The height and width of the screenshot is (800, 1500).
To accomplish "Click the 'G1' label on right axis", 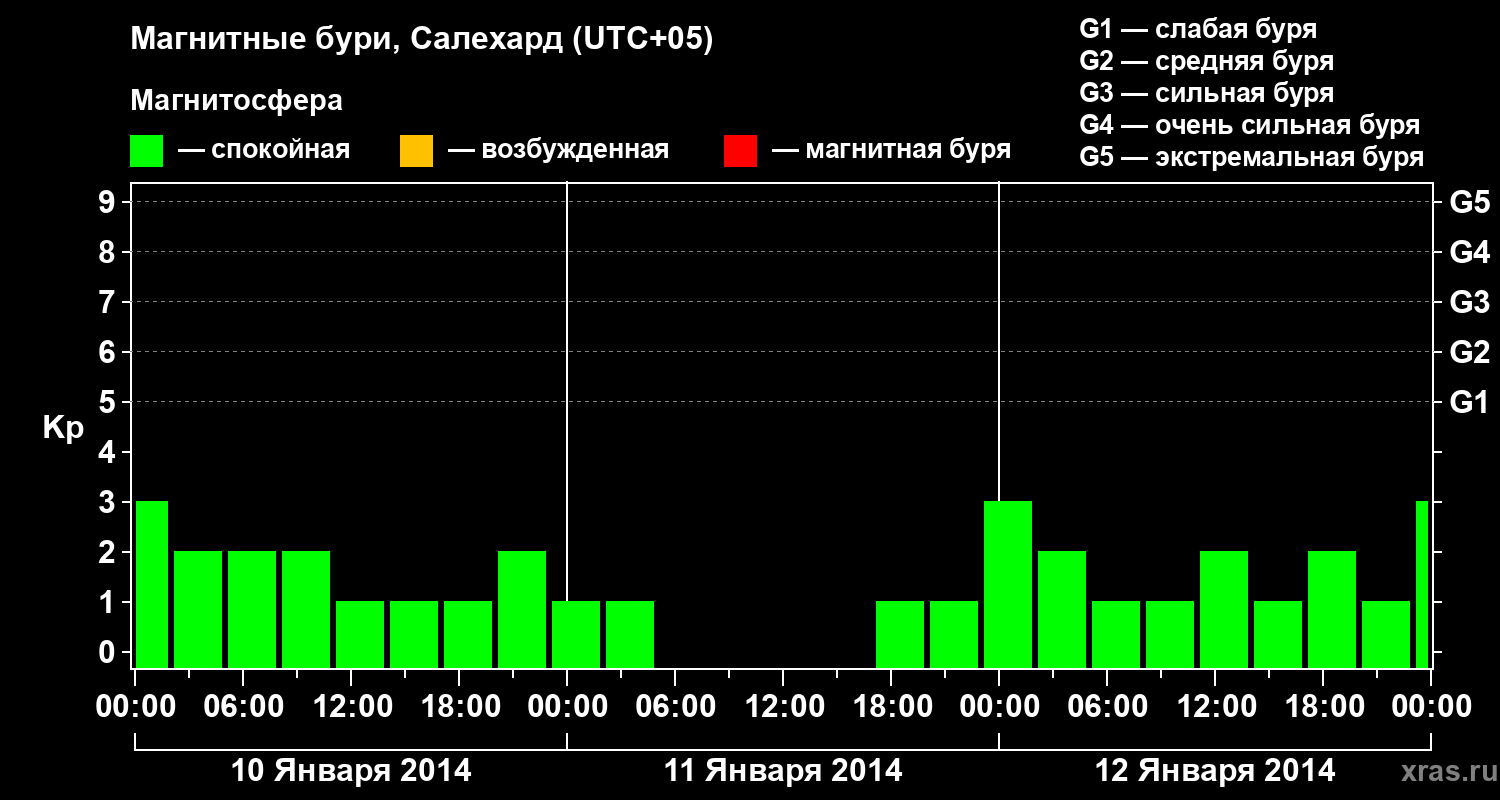I will (1470, 402).
